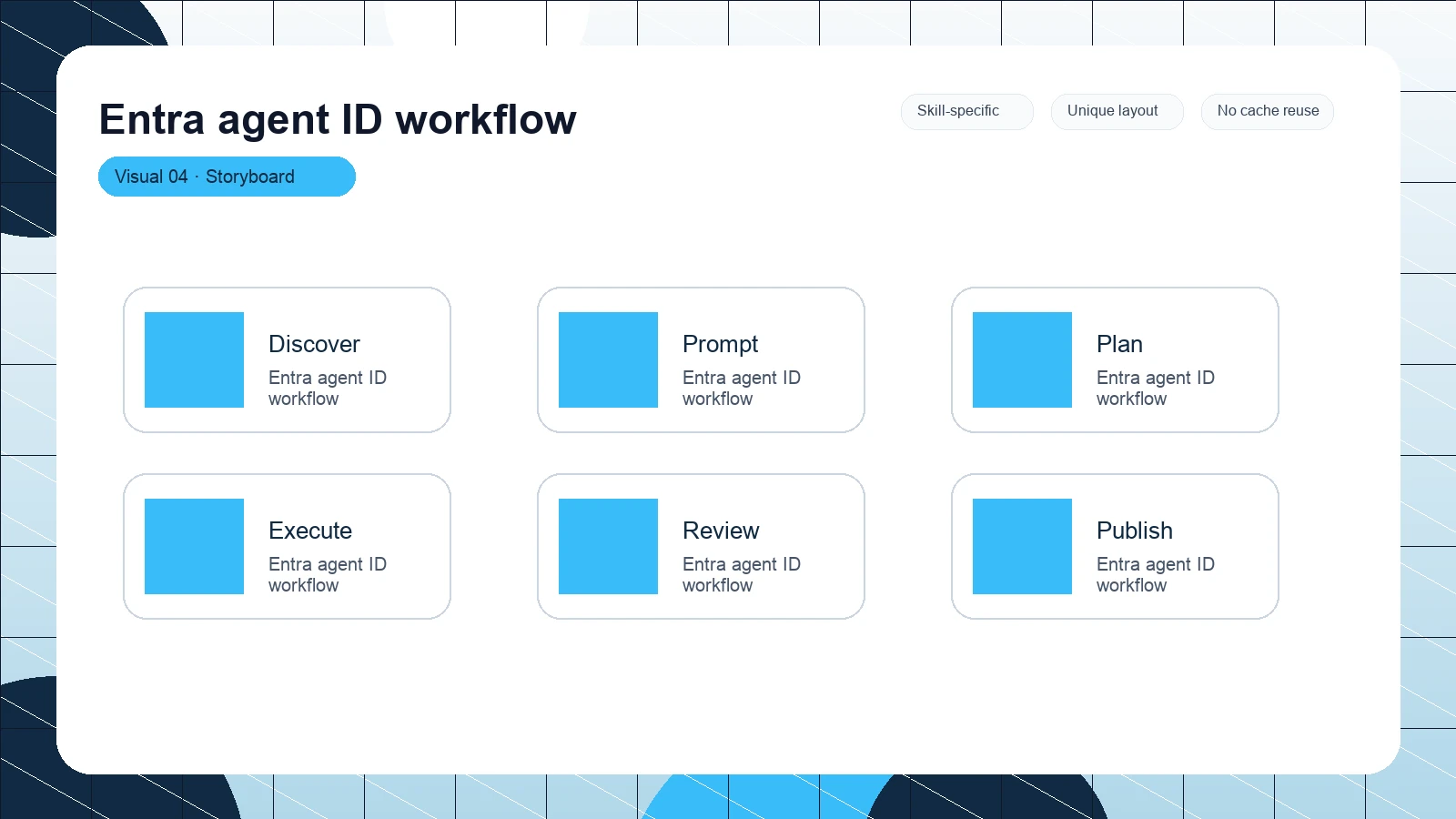The image size is (1456, 819).
Task: Select the No cache reuse tag
Action: pyautogui.click(x=1268, y=111)
